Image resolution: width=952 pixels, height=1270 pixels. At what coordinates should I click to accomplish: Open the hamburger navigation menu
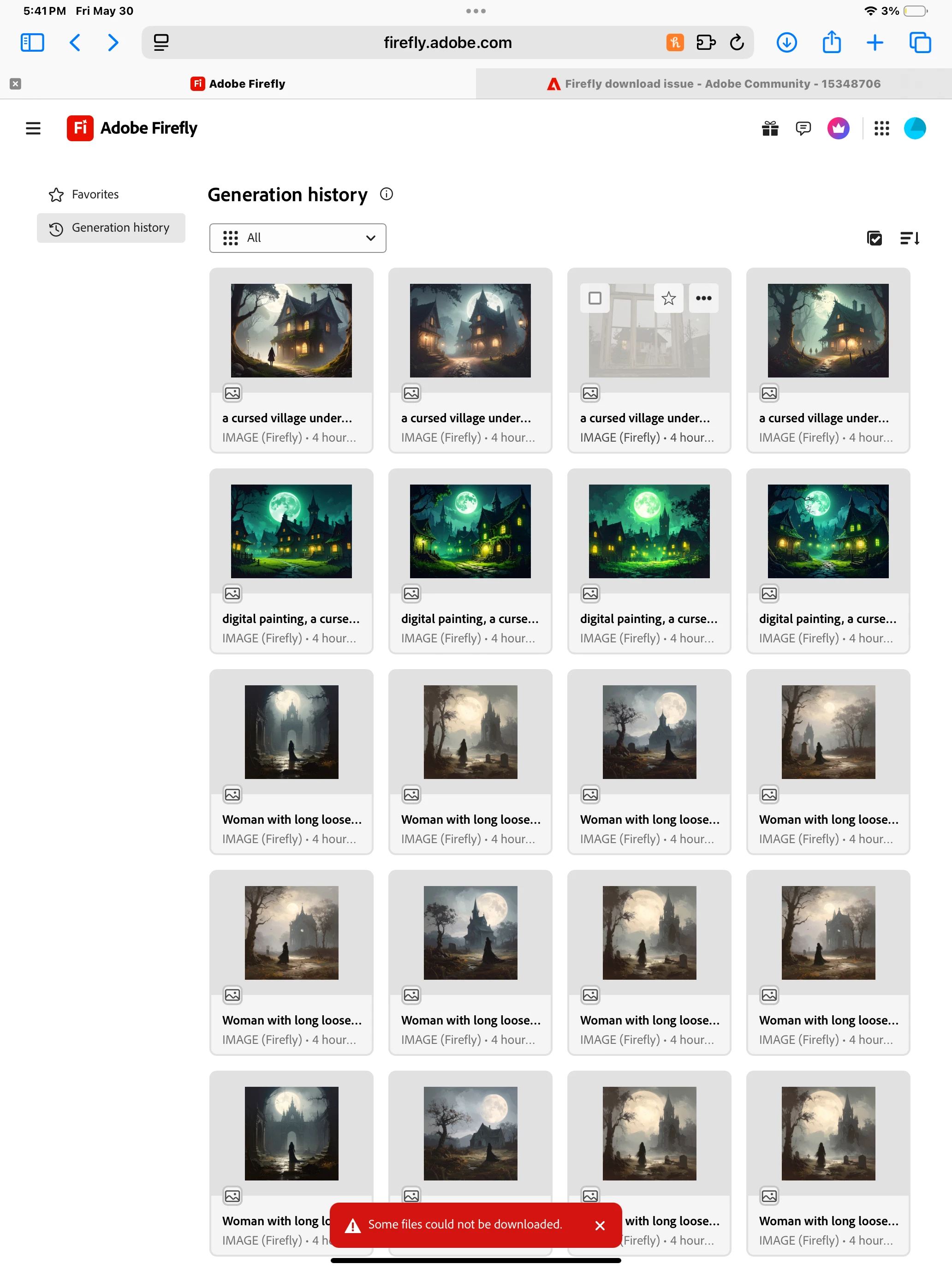(x=33, y=128)
